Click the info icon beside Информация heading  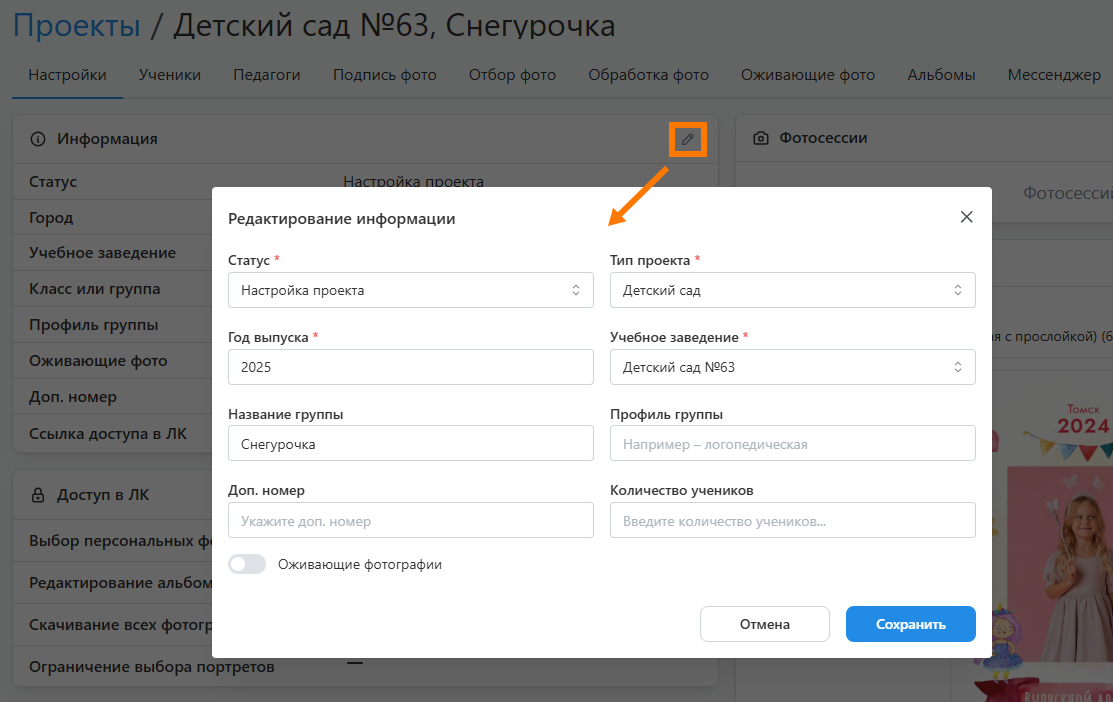pyautogui.click(x=38, y=139)
